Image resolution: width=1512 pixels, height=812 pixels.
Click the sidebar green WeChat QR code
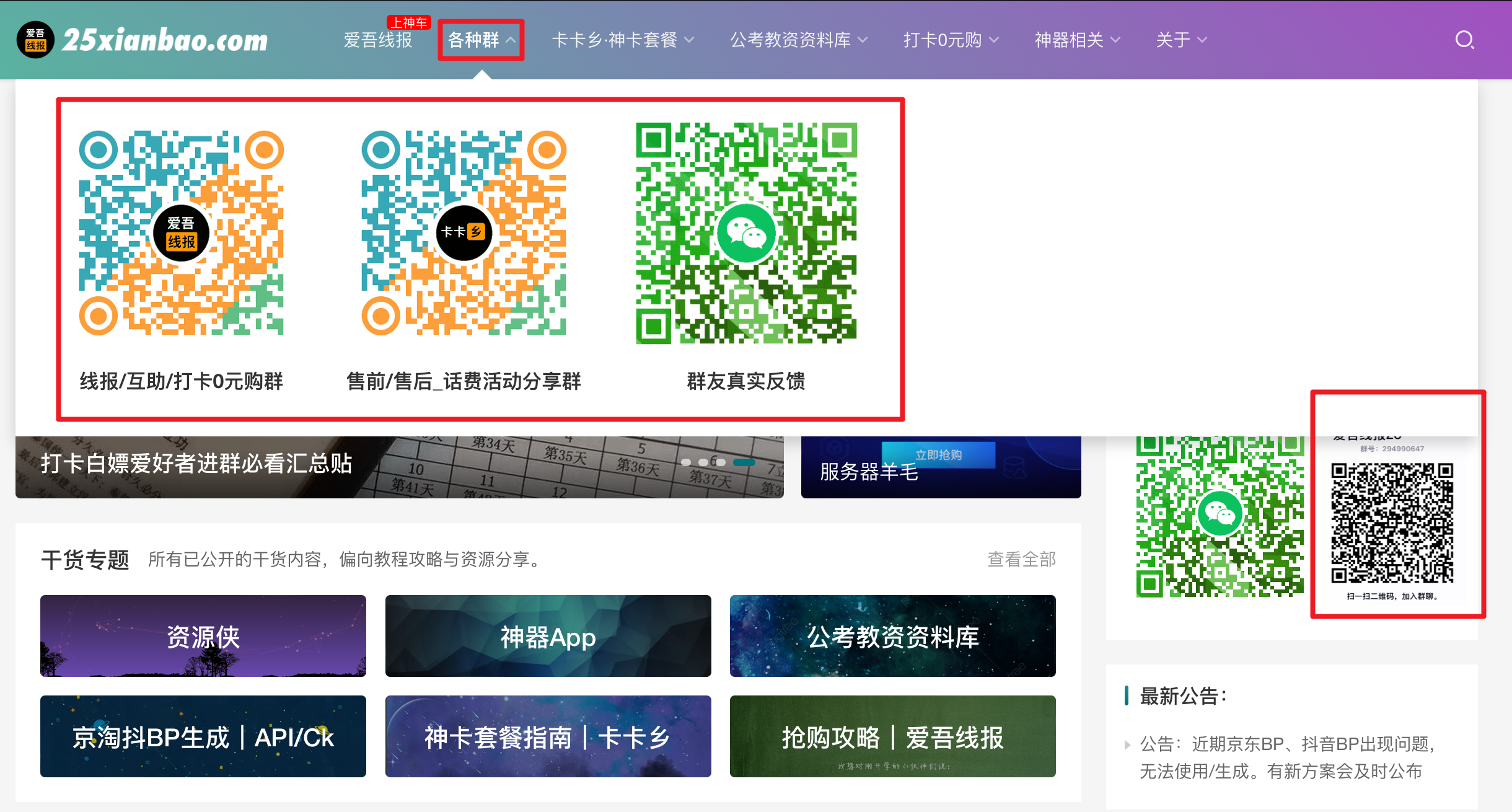[x=1220, y=516]
